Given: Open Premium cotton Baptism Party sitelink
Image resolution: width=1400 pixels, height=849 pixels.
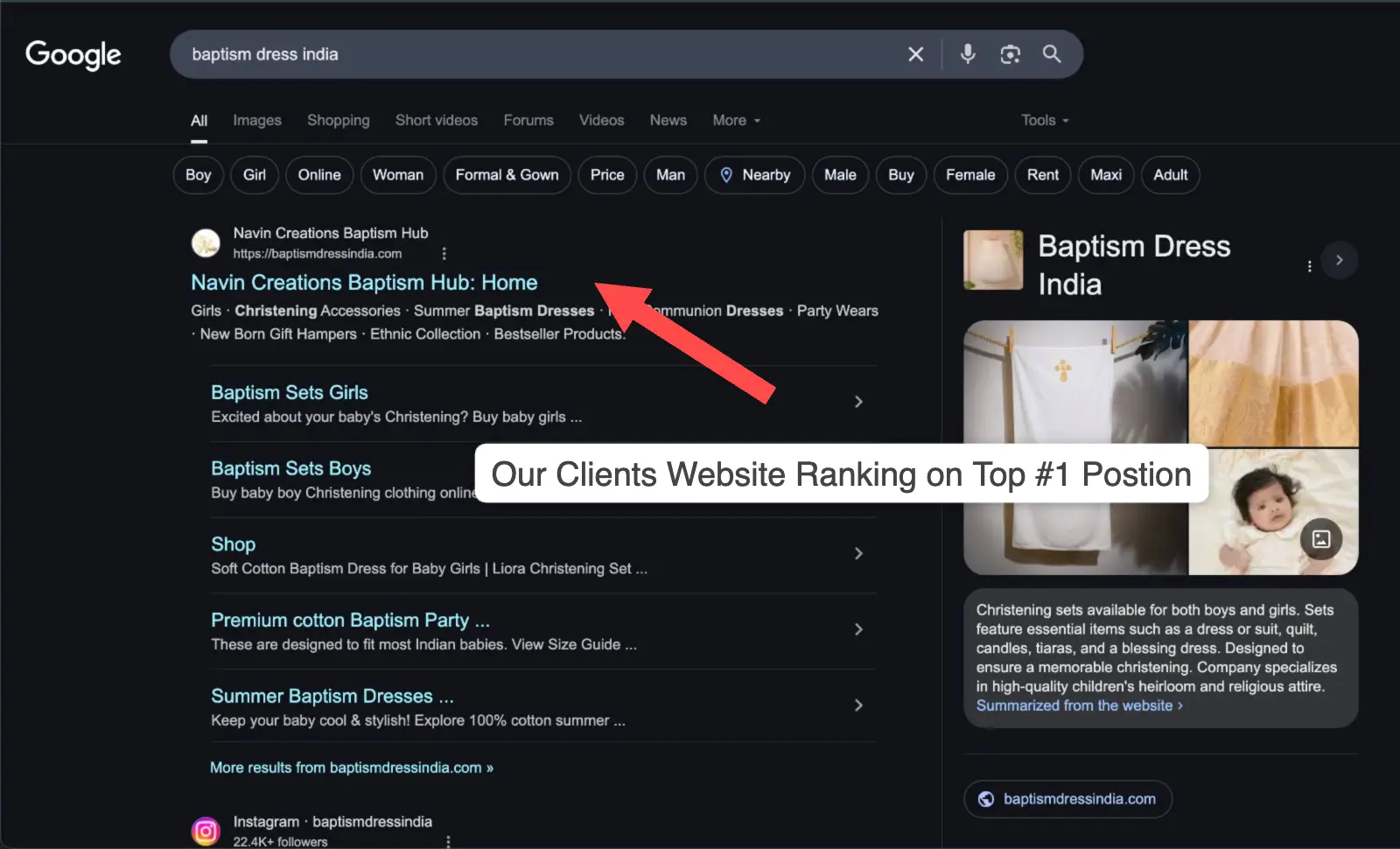Looking at the screenshot, I should pos(350,621).
